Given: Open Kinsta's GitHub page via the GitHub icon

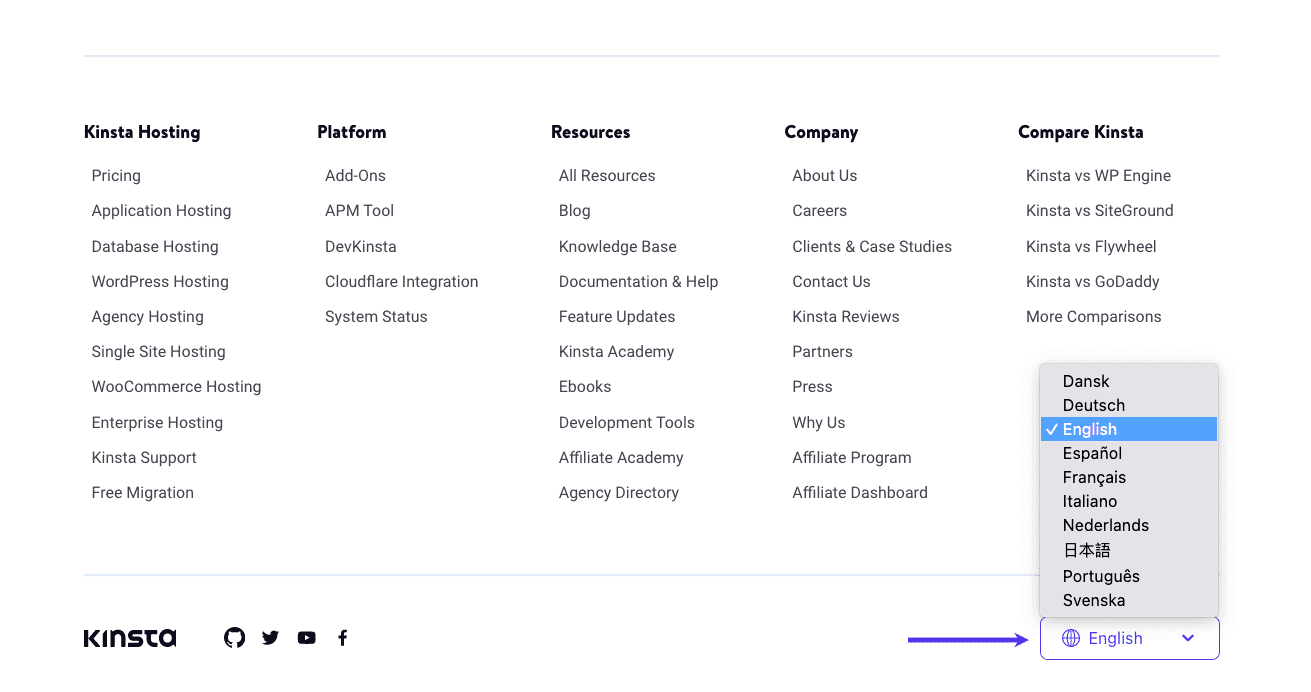Looking at the screenshot, I should [234, 637].
